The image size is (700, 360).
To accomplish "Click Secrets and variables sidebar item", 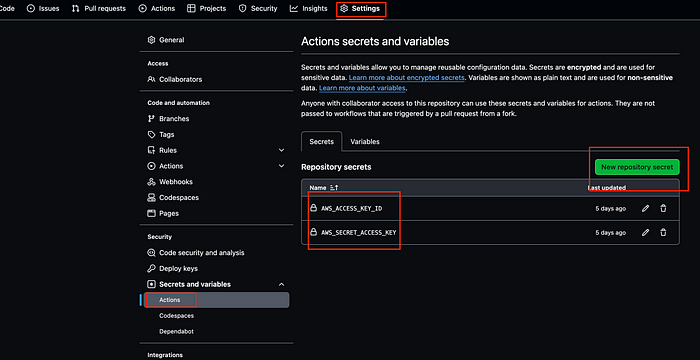I will coord(195,284).
